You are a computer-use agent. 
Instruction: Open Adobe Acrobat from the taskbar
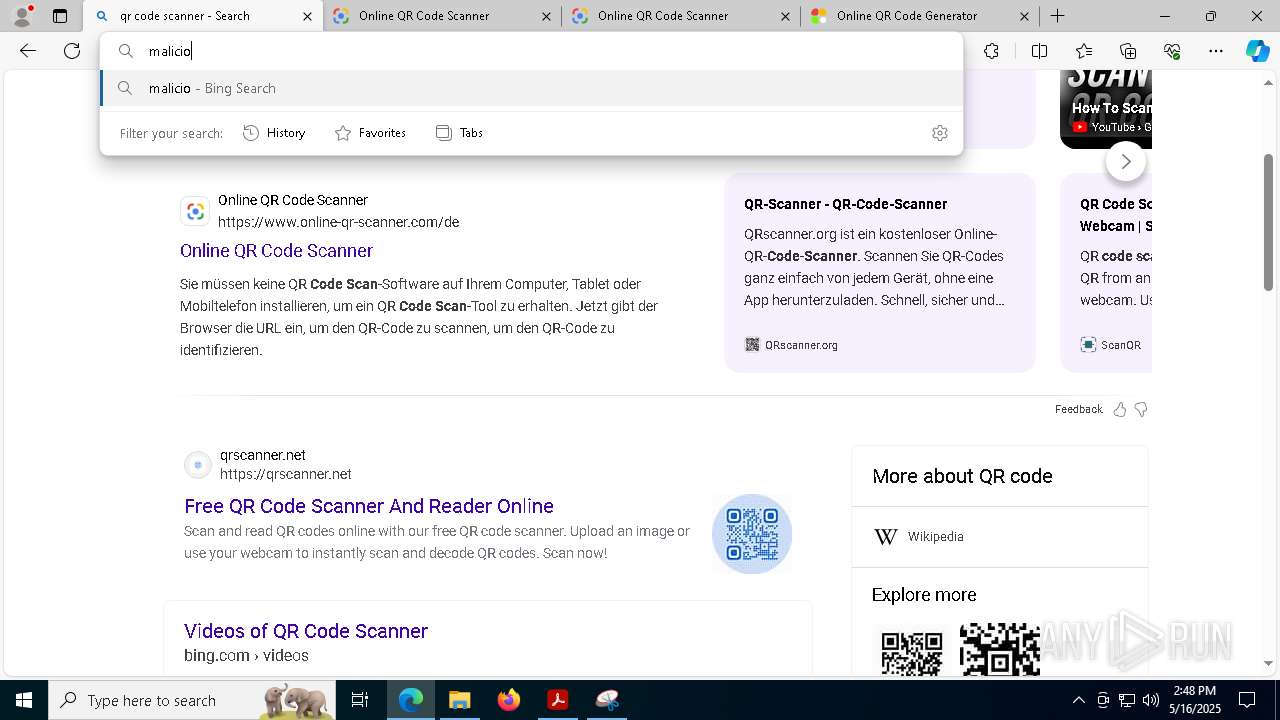[x=558, y=700]
